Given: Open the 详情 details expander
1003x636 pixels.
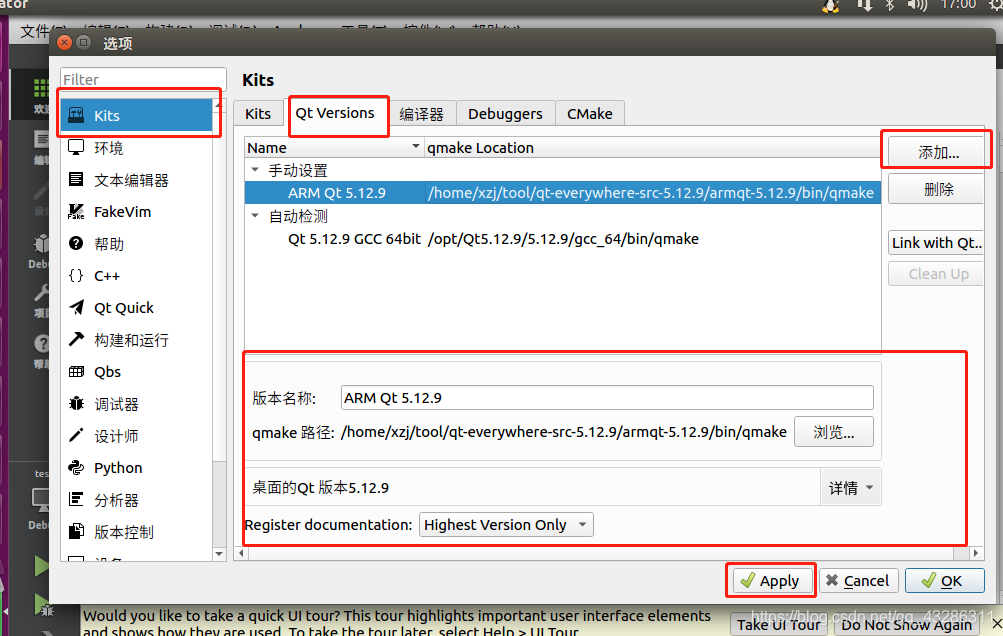Looking at the screenshot, I should tap(851, 488).
